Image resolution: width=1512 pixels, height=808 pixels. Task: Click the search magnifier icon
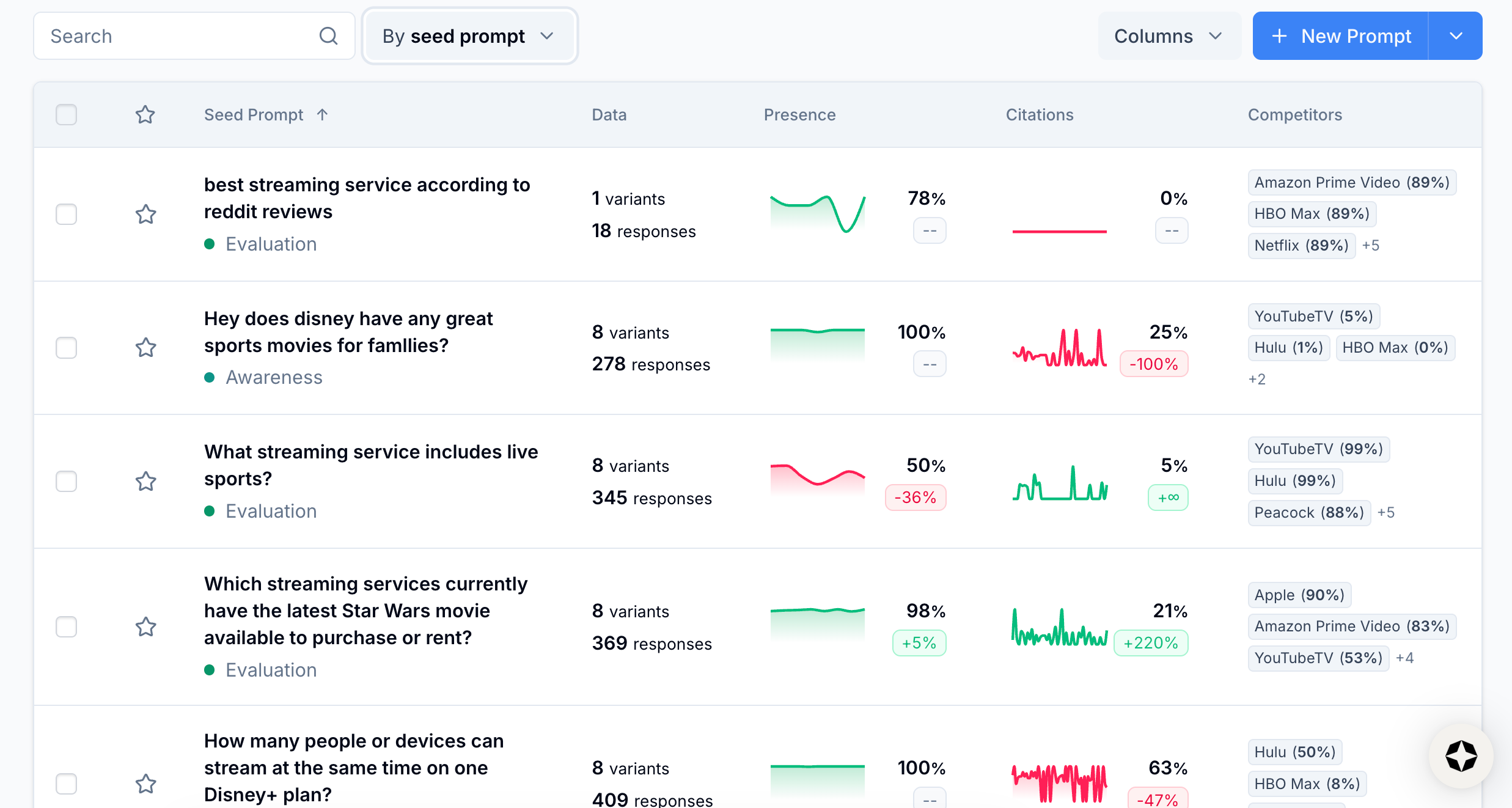pyautogui.click(x=328, y=36)
